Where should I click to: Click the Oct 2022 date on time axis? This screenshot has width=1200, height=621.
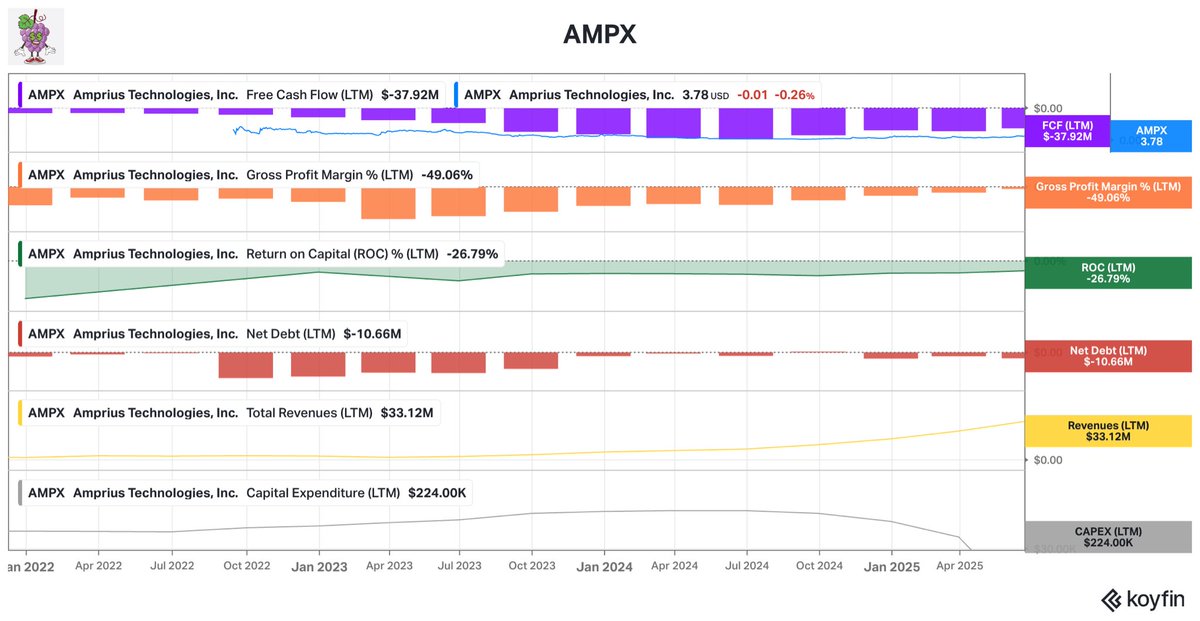coord(246,565)
